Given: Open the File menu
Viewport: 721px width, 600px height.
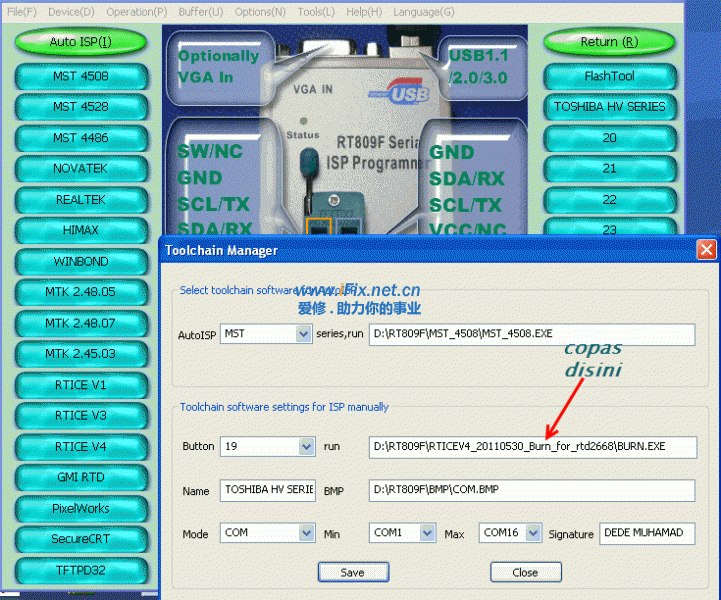Looking at the screenshot, I should pyautogui.click(x=22, y=12).
